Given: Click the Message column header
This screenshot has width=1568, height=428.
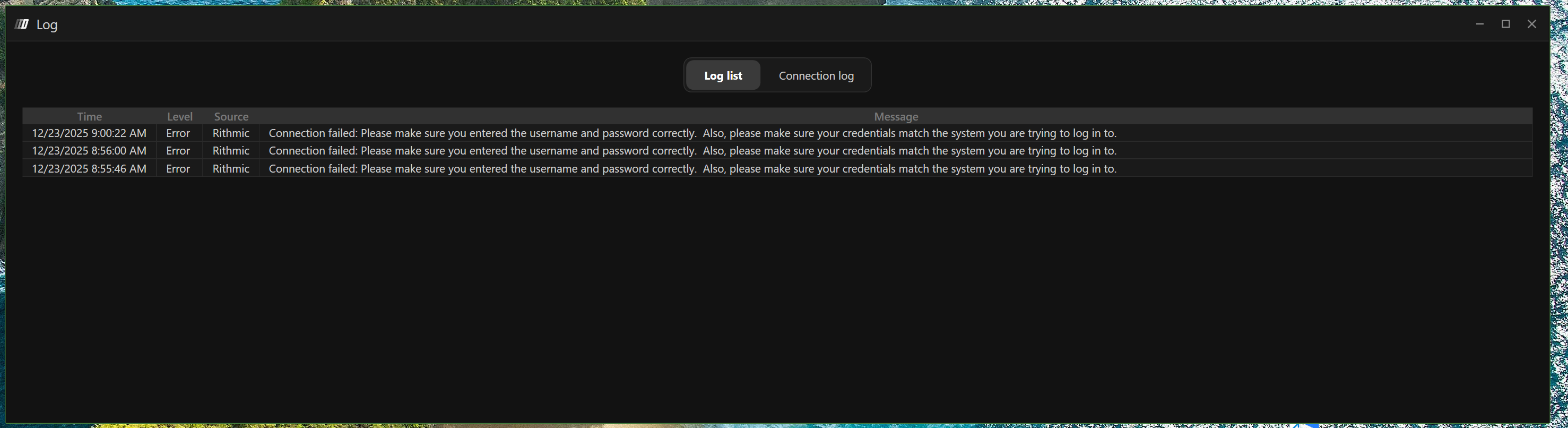Looking at the screenshot, I should pos(896,116).
